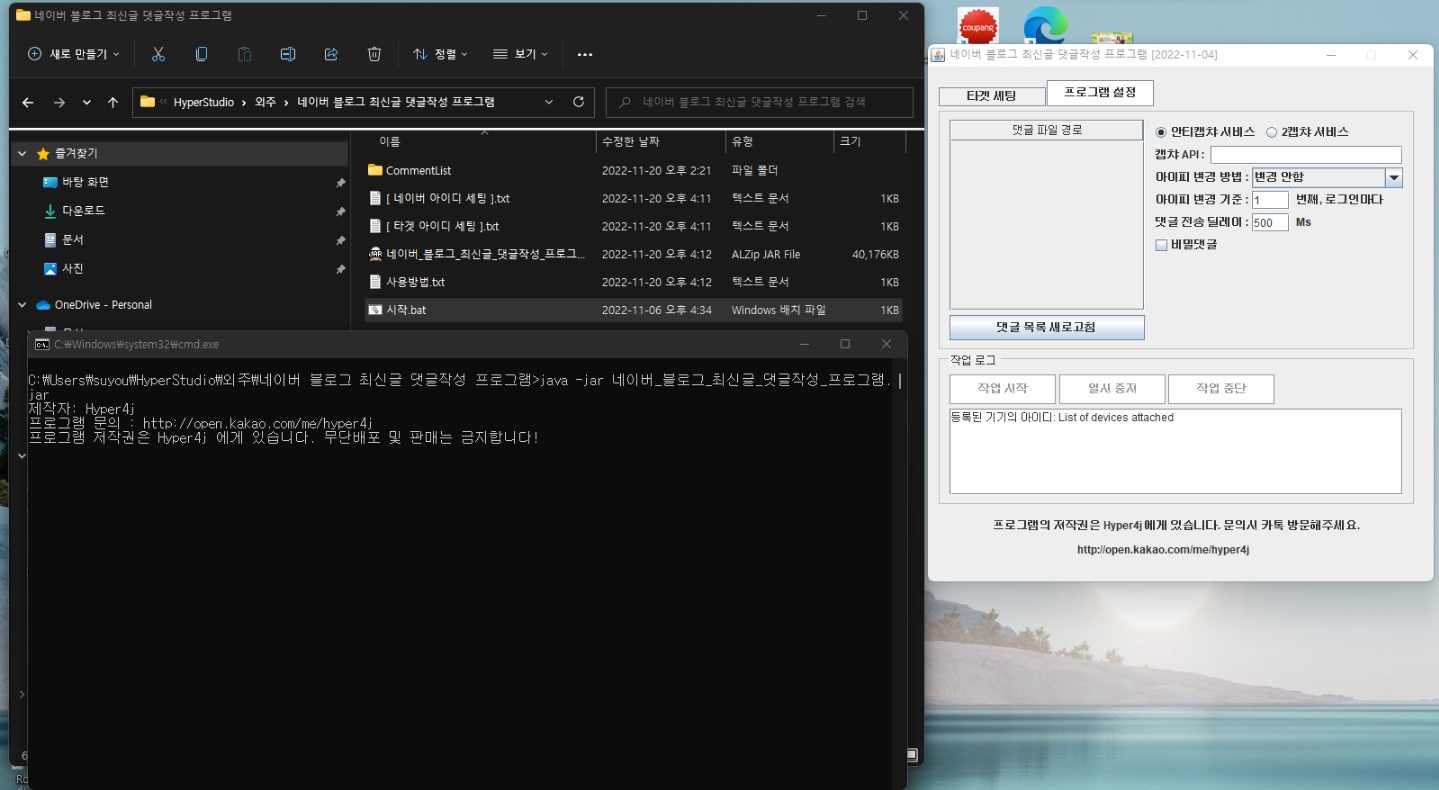
Task: Click the Copy icon in Explorer toolbar
Action: pyautogui.click(x=201, y=54)
